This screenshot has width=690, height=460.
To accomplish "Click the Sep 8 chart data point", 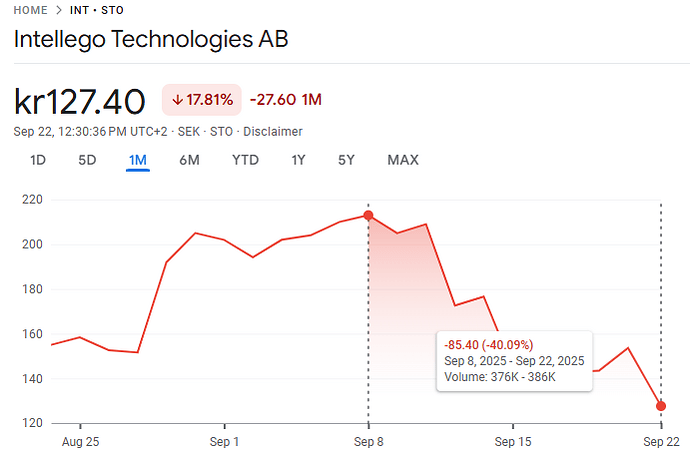I will click(x=368, y=215).
